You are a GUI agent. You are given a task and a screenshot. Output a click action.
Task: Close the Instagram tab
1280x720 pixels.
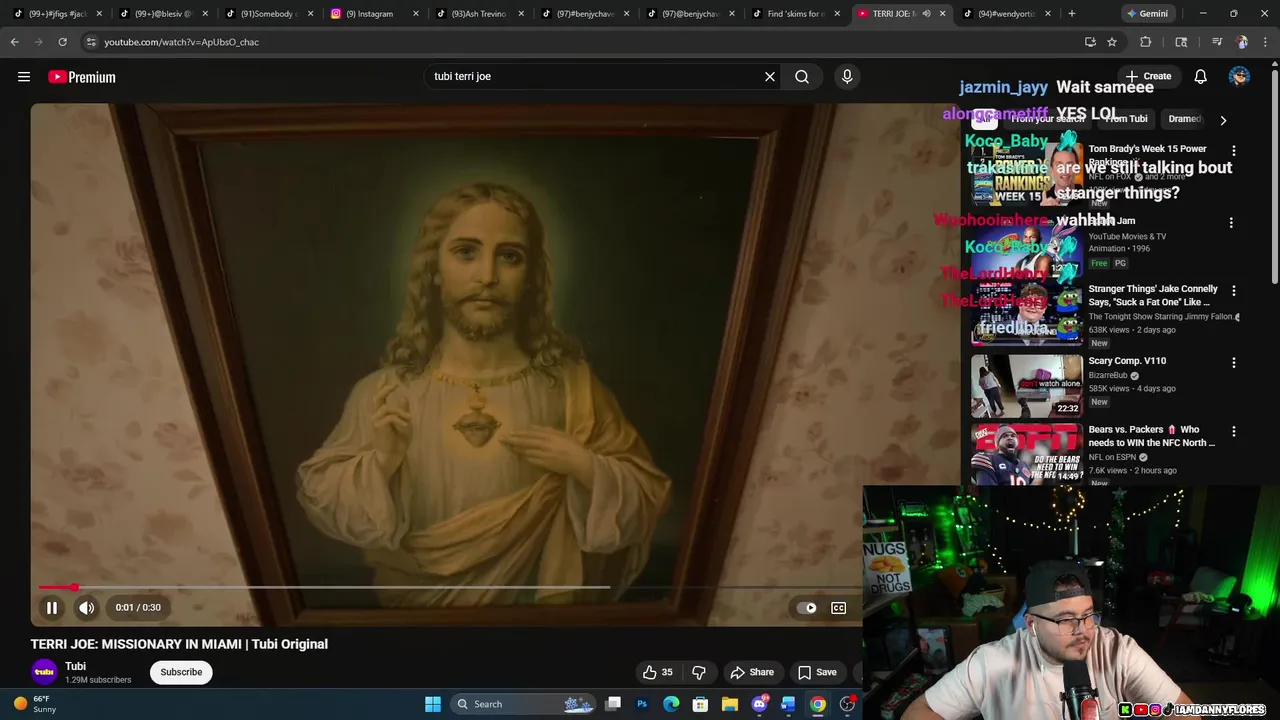415,14
